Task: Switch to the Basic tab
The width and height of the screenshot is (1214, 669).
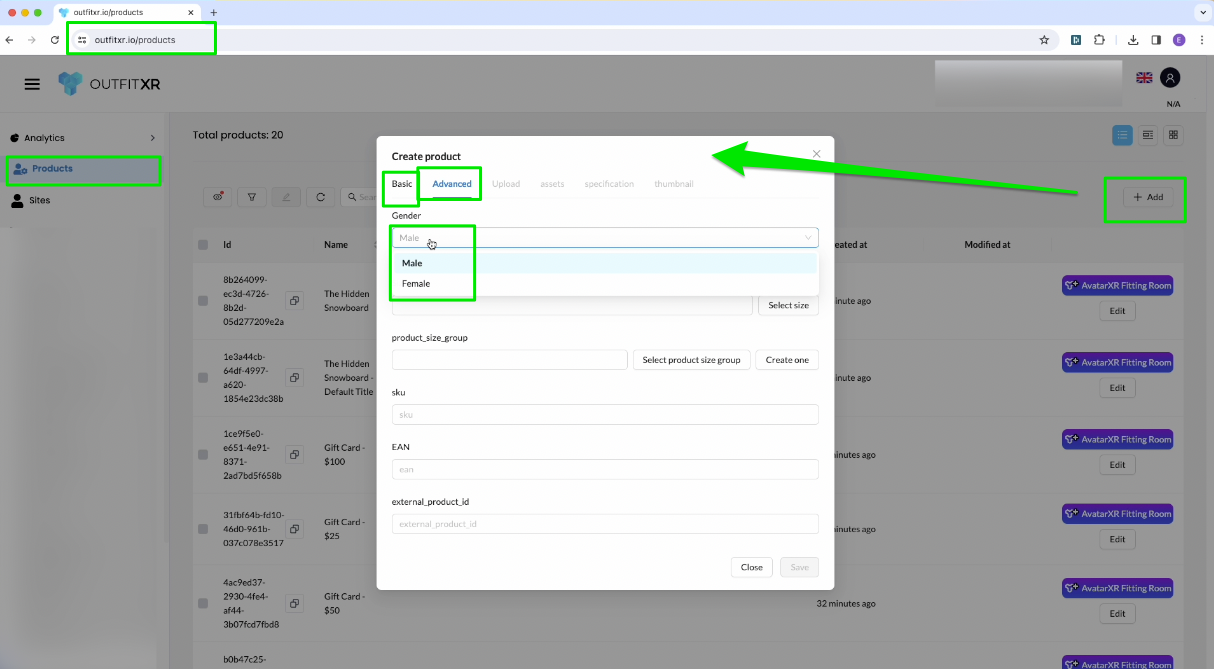Action: pos(402,184)
